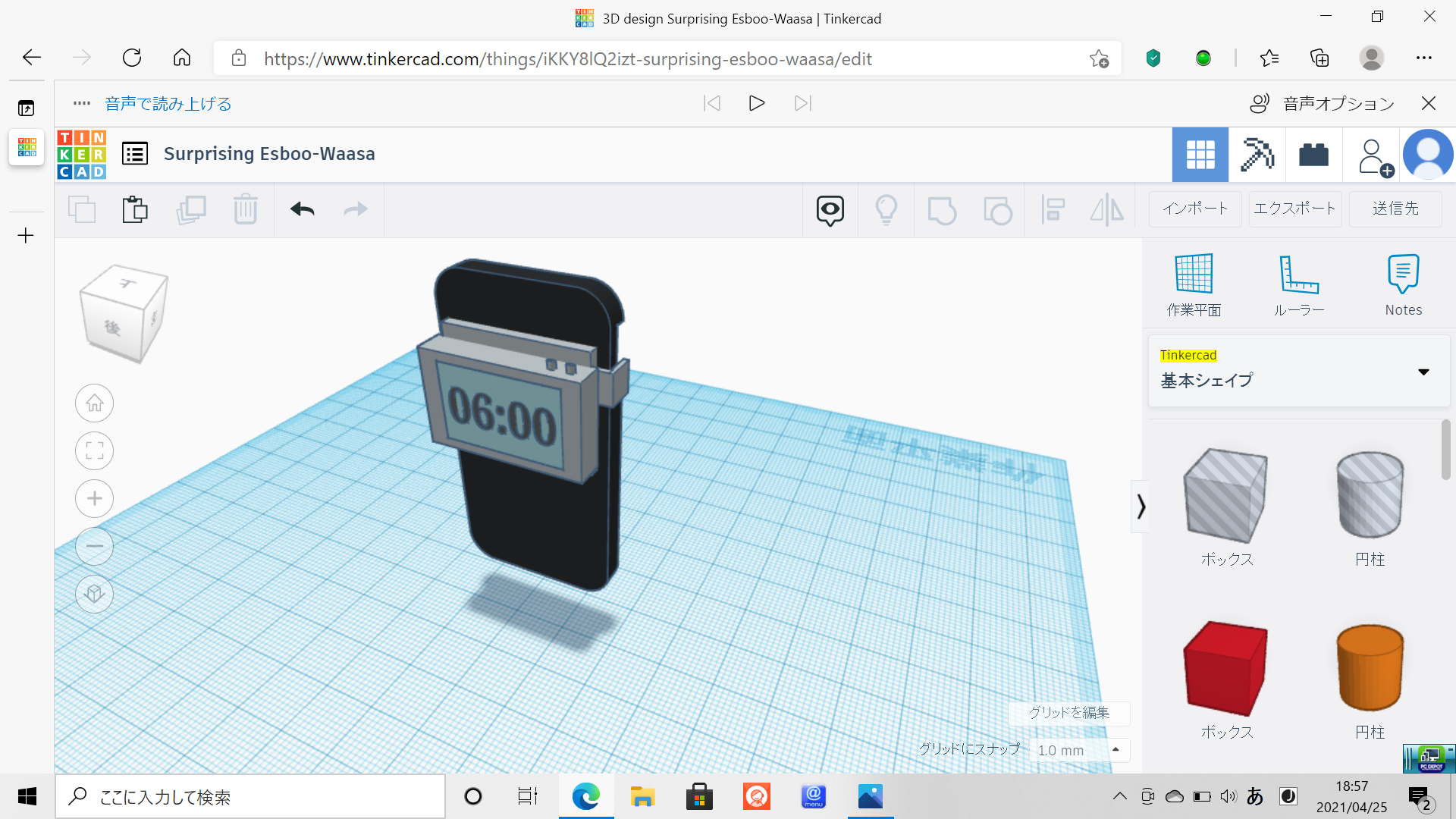
Task: Switch to 3D design grid view
Action: coord(1200,155)
